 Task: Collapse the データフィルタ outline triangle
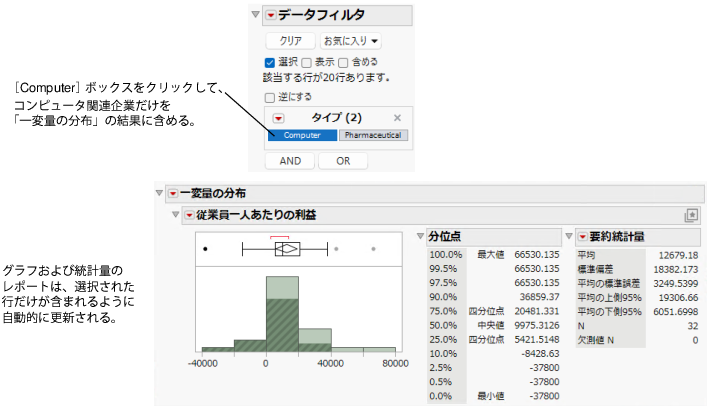[x=255, y=14]
